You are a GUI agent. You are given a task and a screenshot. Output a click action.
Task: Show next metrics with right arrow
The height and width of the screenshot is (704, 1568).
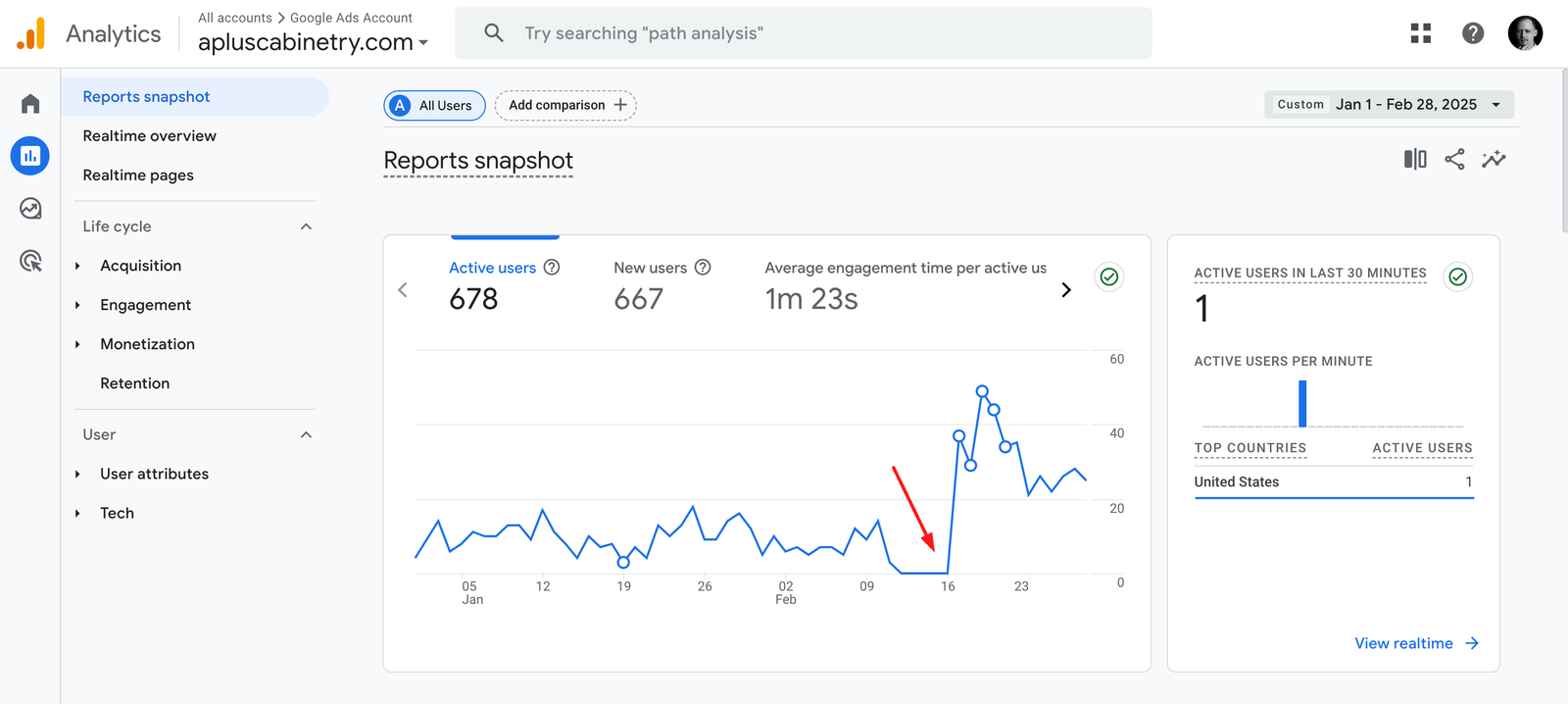point(1066,290)
